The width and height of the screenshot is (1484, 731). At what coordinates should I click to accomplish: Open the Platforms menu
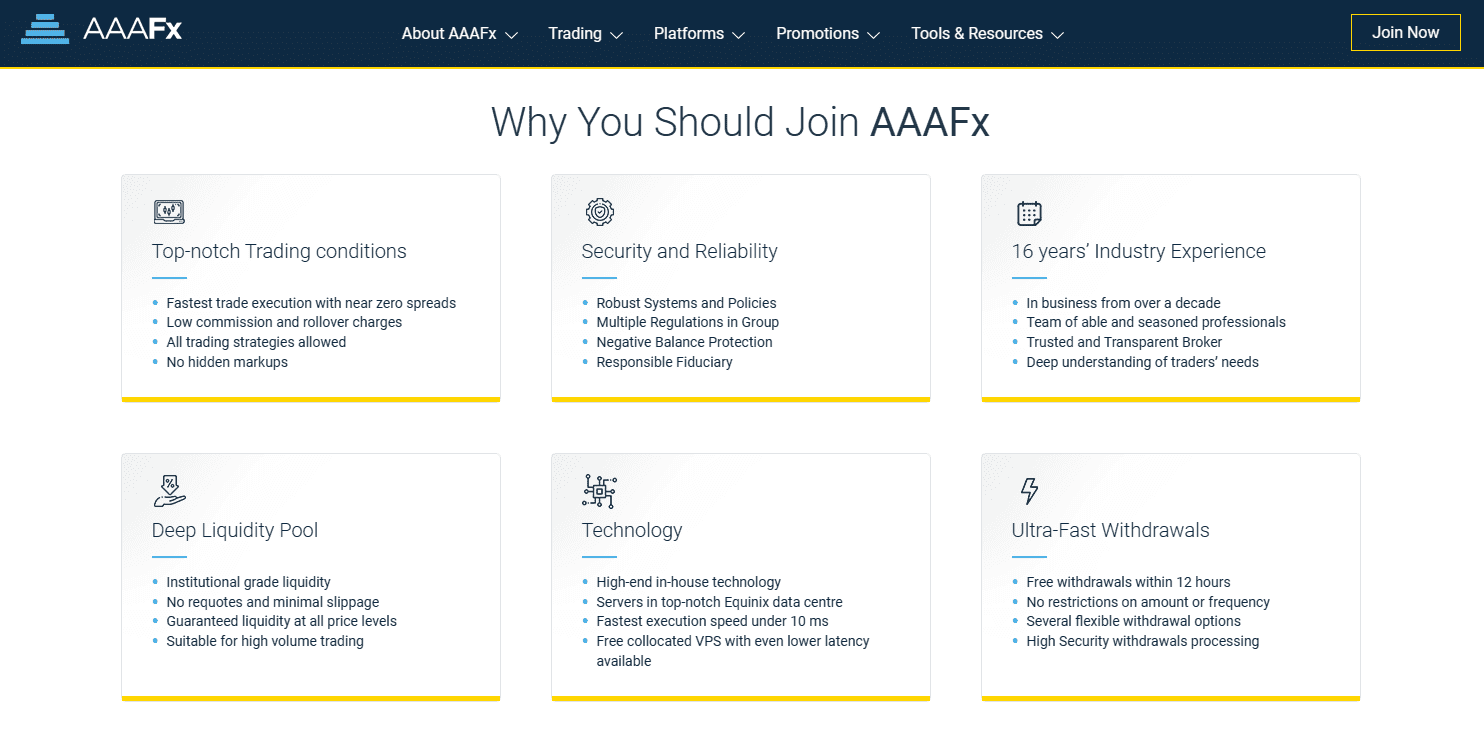point(699,33)
